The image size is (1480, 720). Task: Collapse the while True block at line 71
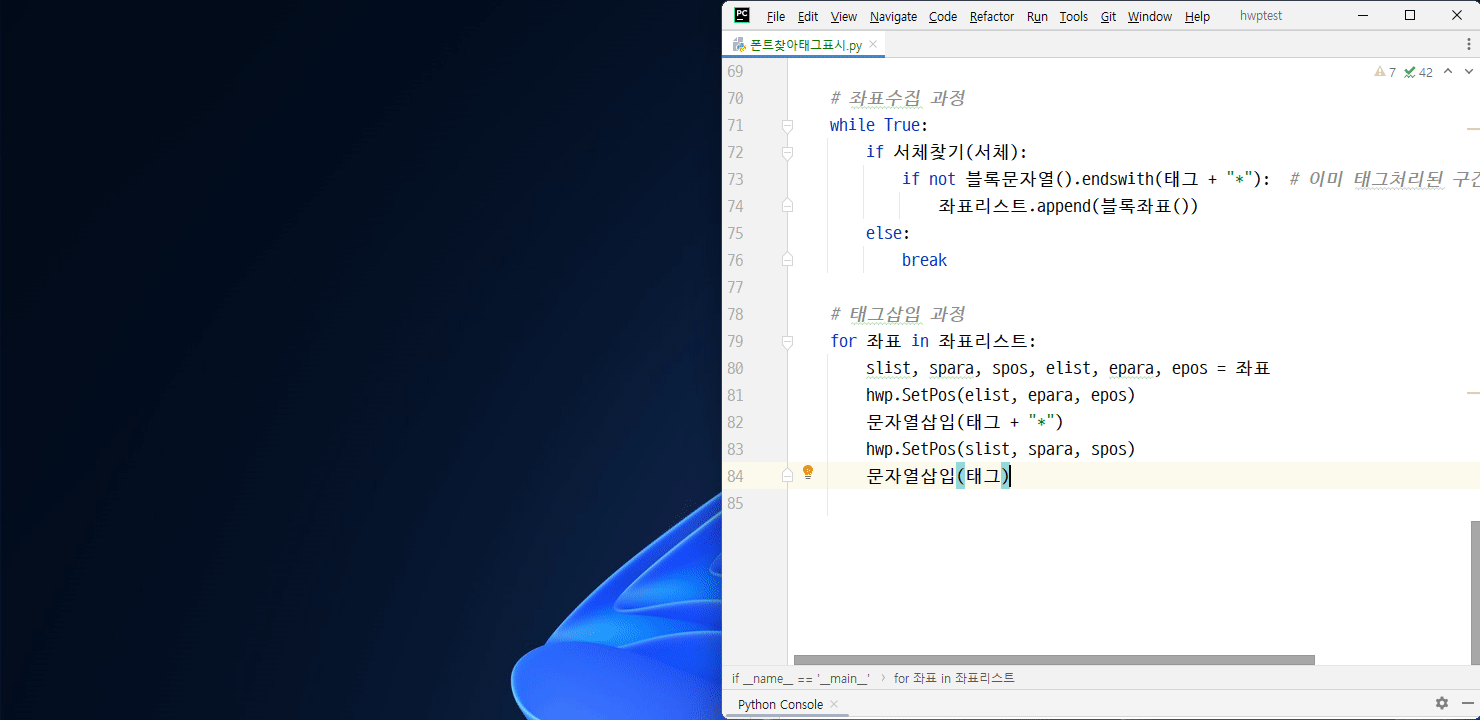click(787, 126)
